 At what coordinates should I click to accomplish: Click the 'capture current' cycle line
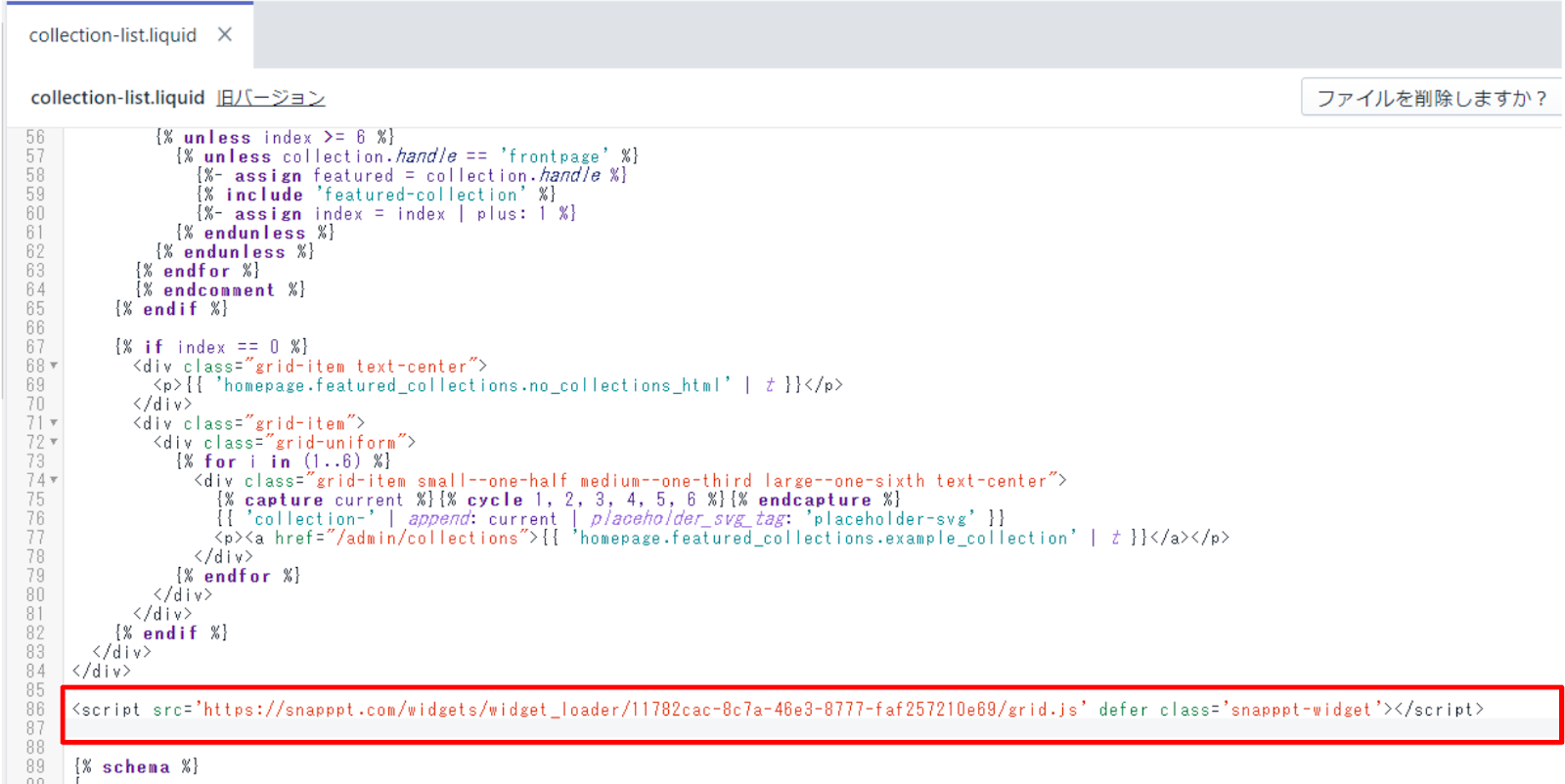558,500
